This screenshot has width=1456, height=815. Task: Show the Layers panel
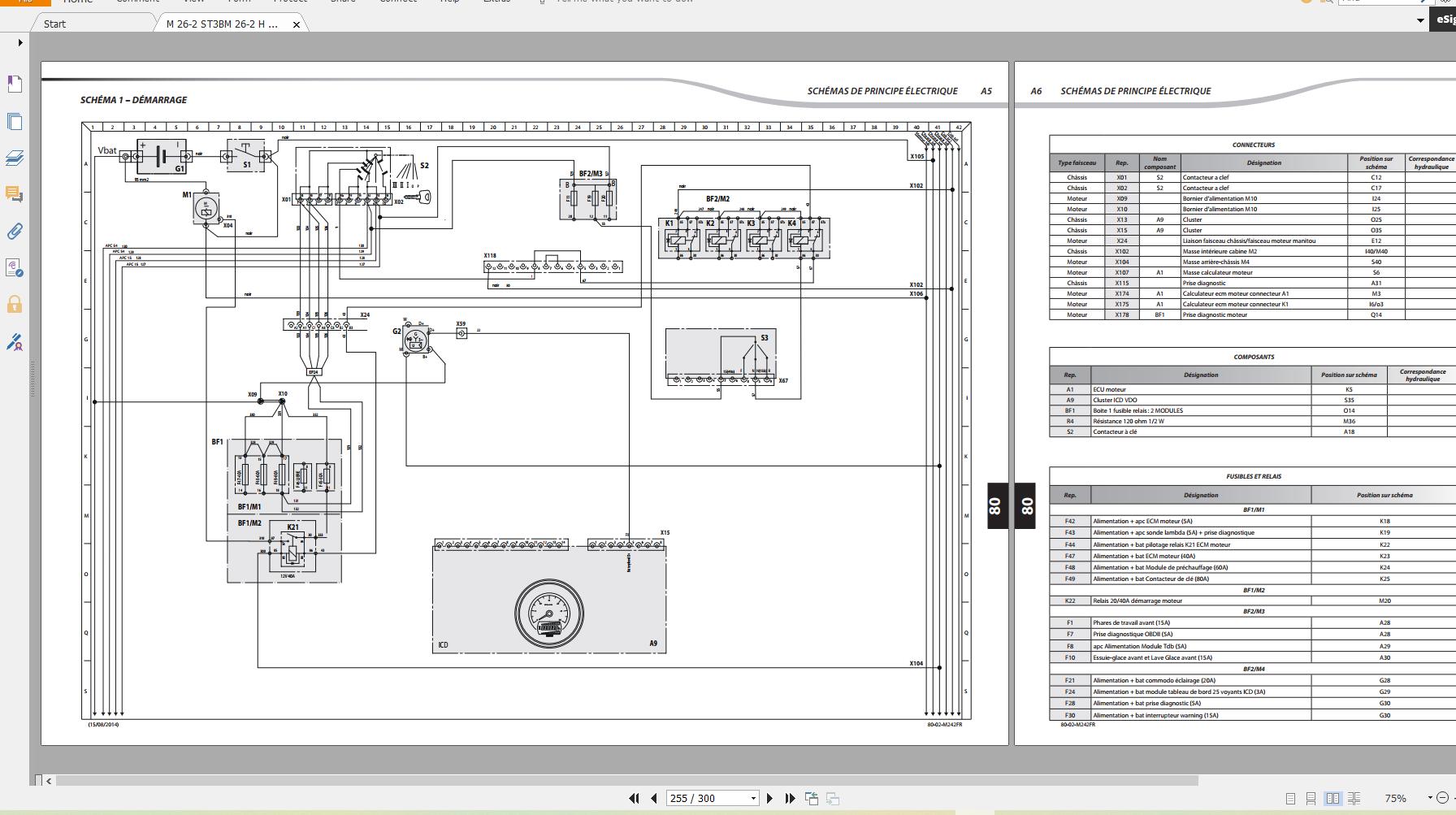(x=14, y=158)
